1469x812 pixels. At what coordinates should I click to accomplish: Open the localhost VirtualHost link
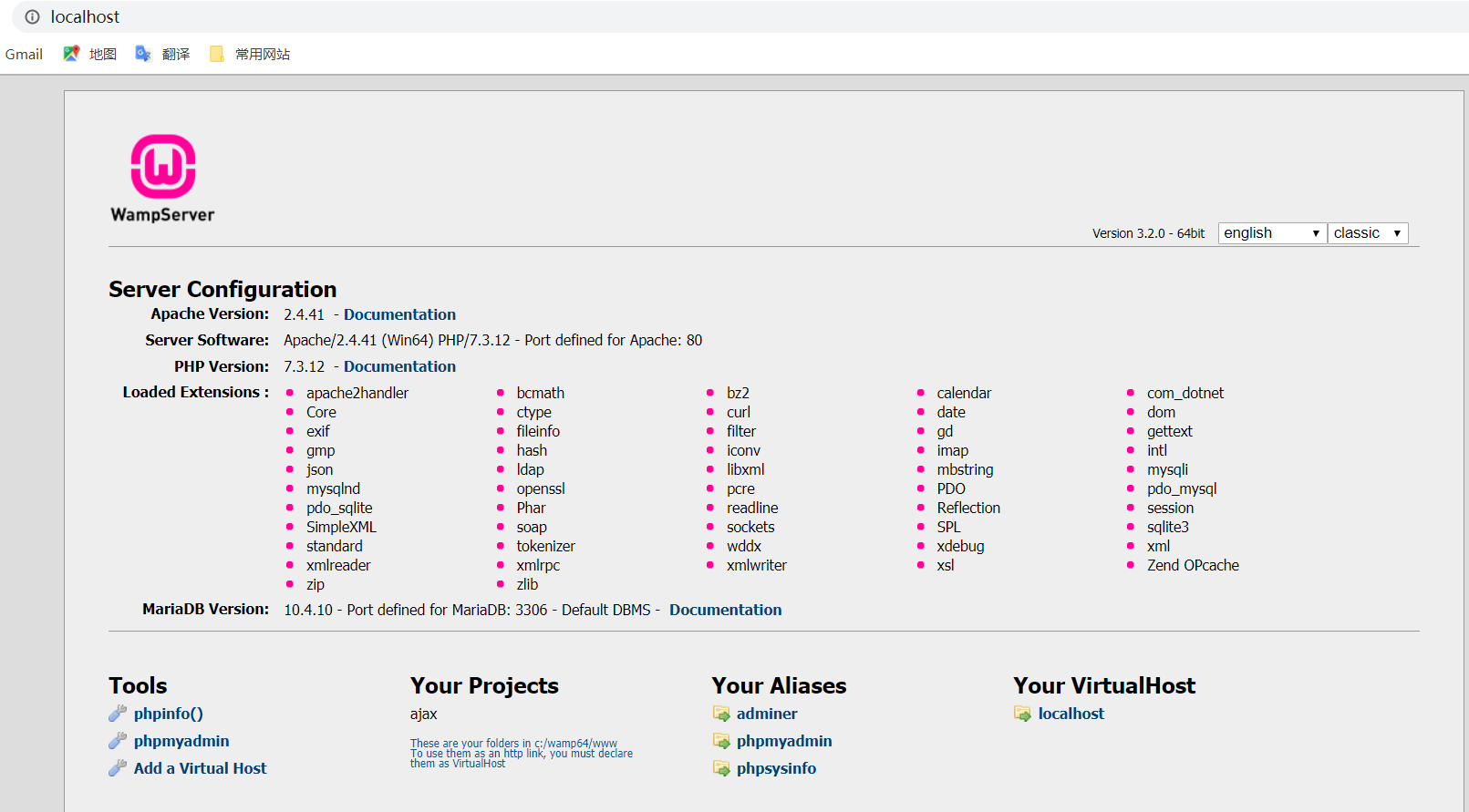(x=1071, y=714)
